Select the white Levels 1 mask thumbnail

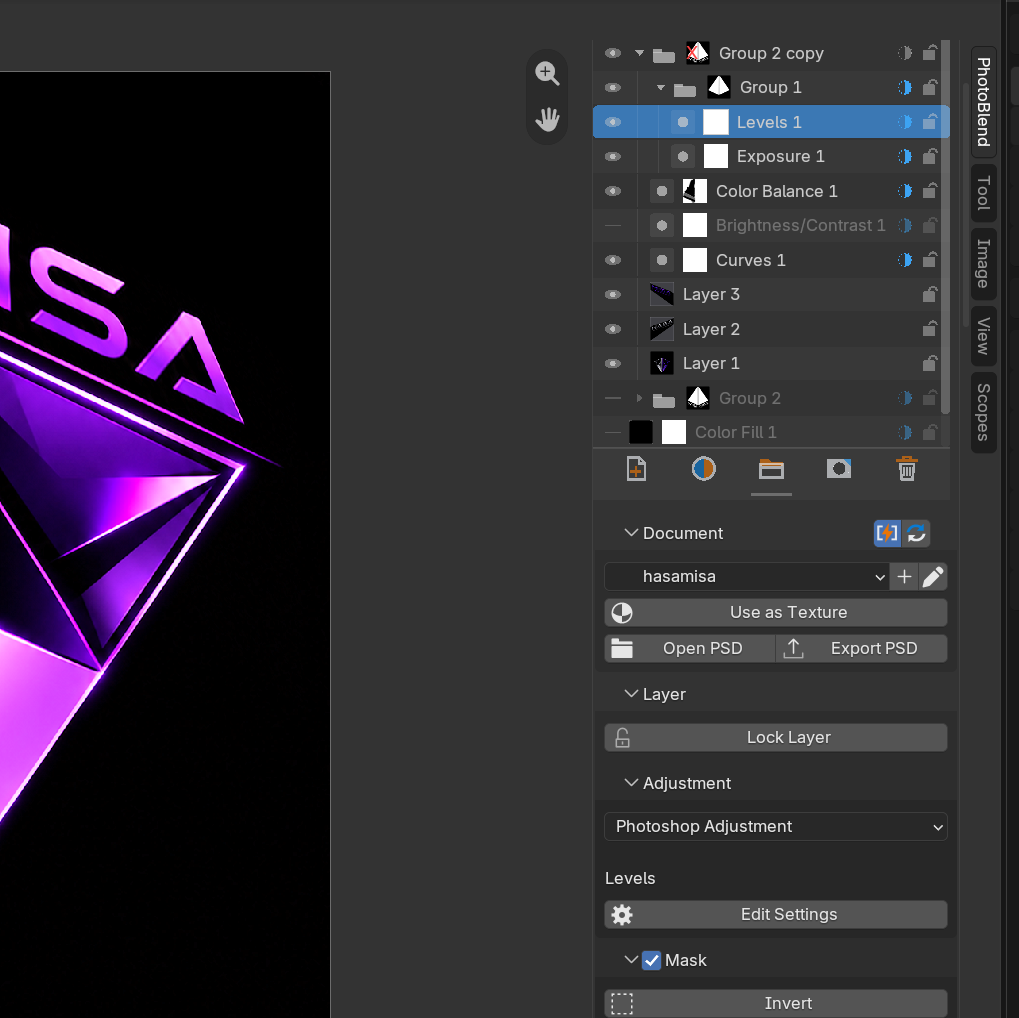pos(716,122)
